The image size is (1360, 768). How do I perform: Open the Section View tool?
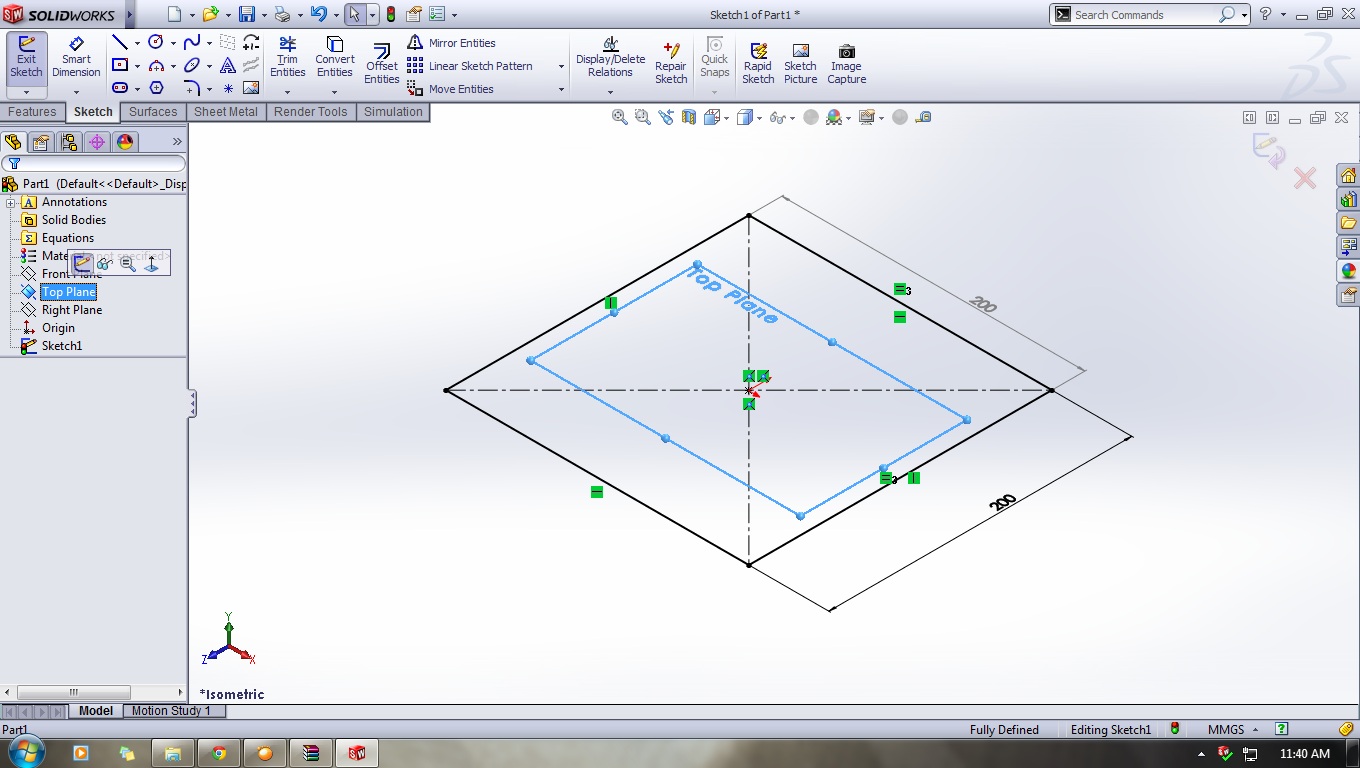coord(689,117)
